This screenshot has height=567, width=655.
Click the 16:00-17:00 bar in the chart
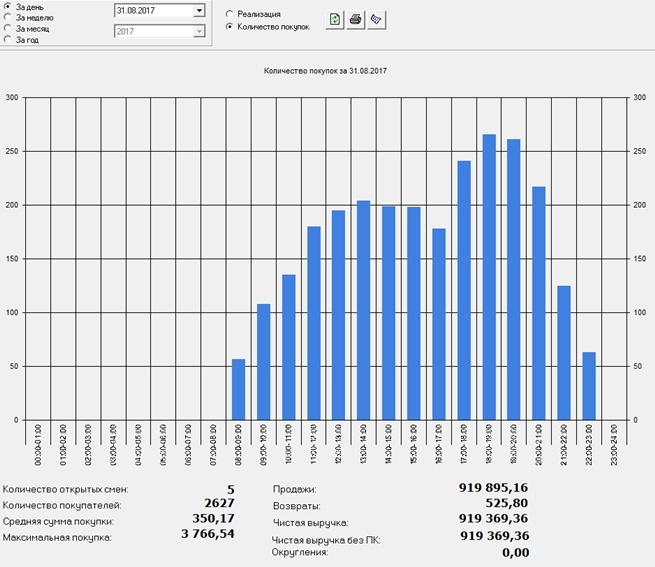click(439, 324)
